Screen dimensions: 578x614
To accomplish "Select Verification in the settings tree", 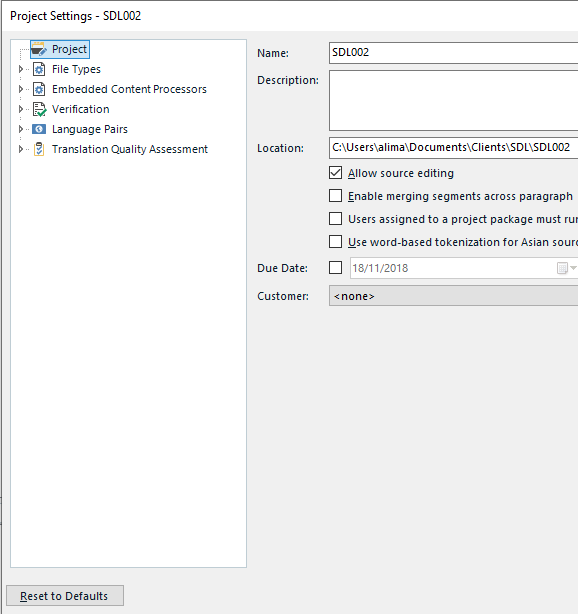I will coord(81,109).
